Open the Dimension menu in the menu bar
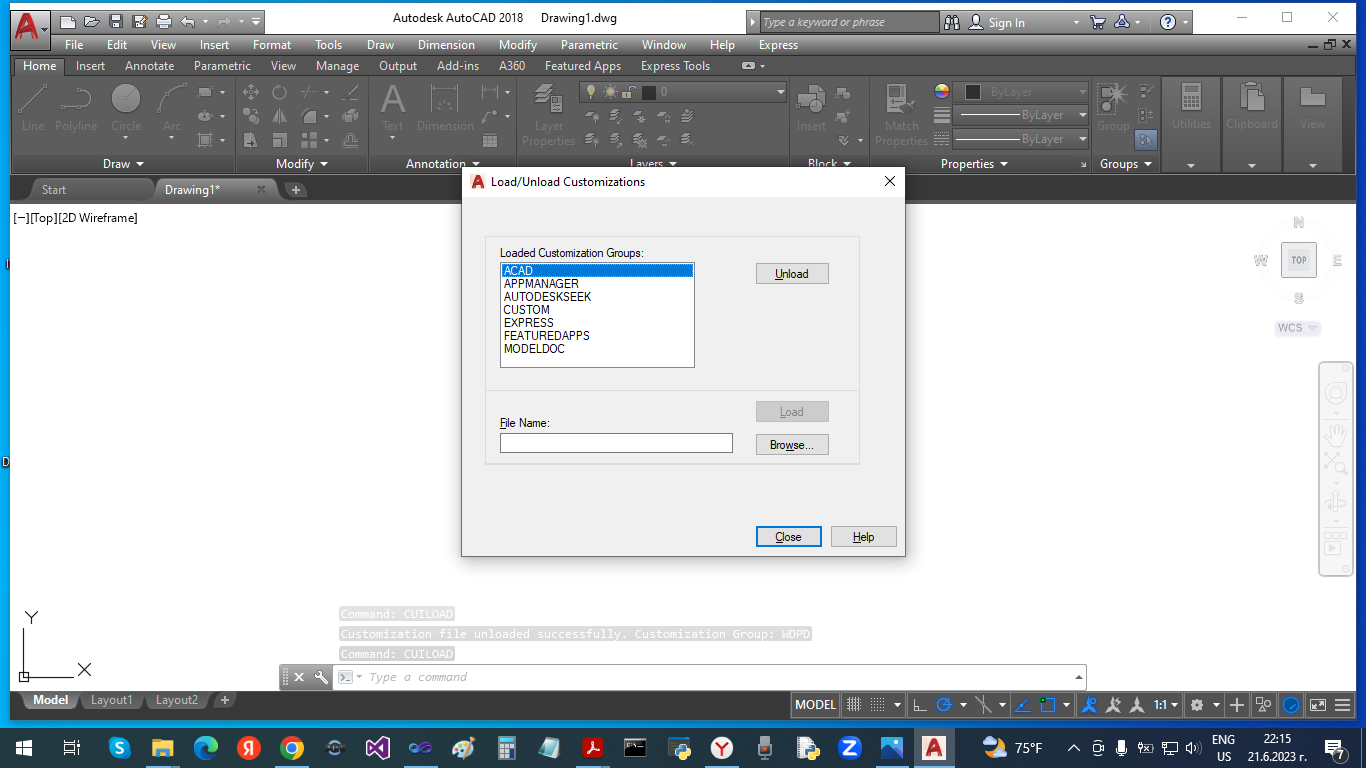The height and width of the screenshot is (768, 1366). click(x=446, y=45)
